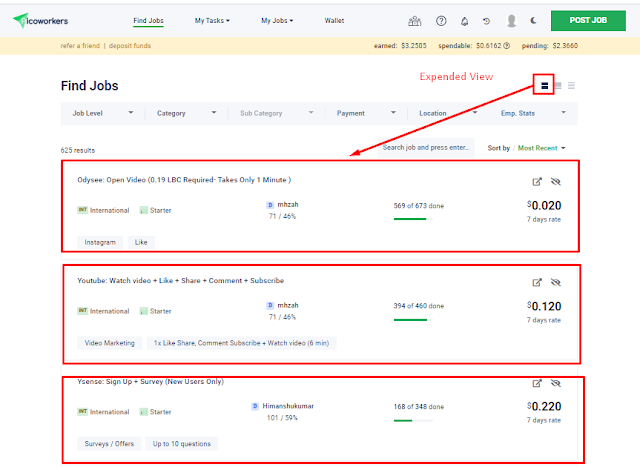
Task: Toggle dark mode moon icon
Action: [x=533, y=20]
